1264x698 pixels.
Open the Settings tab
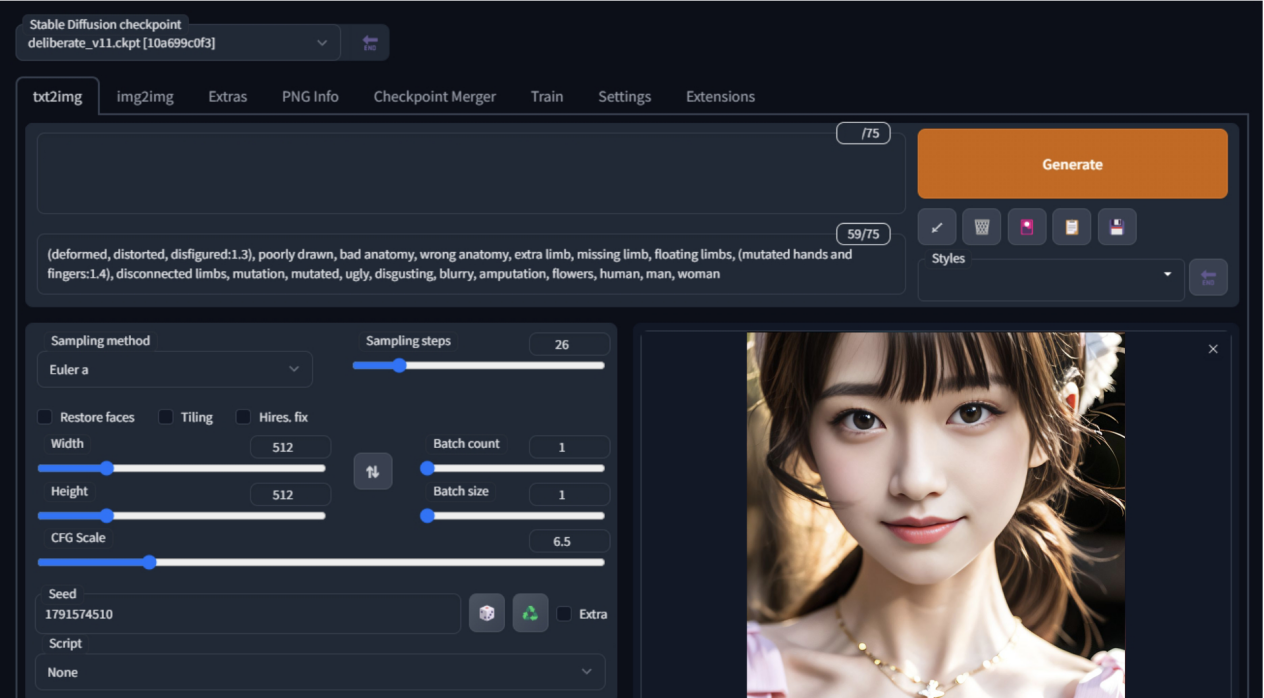[x=625, y=97]
